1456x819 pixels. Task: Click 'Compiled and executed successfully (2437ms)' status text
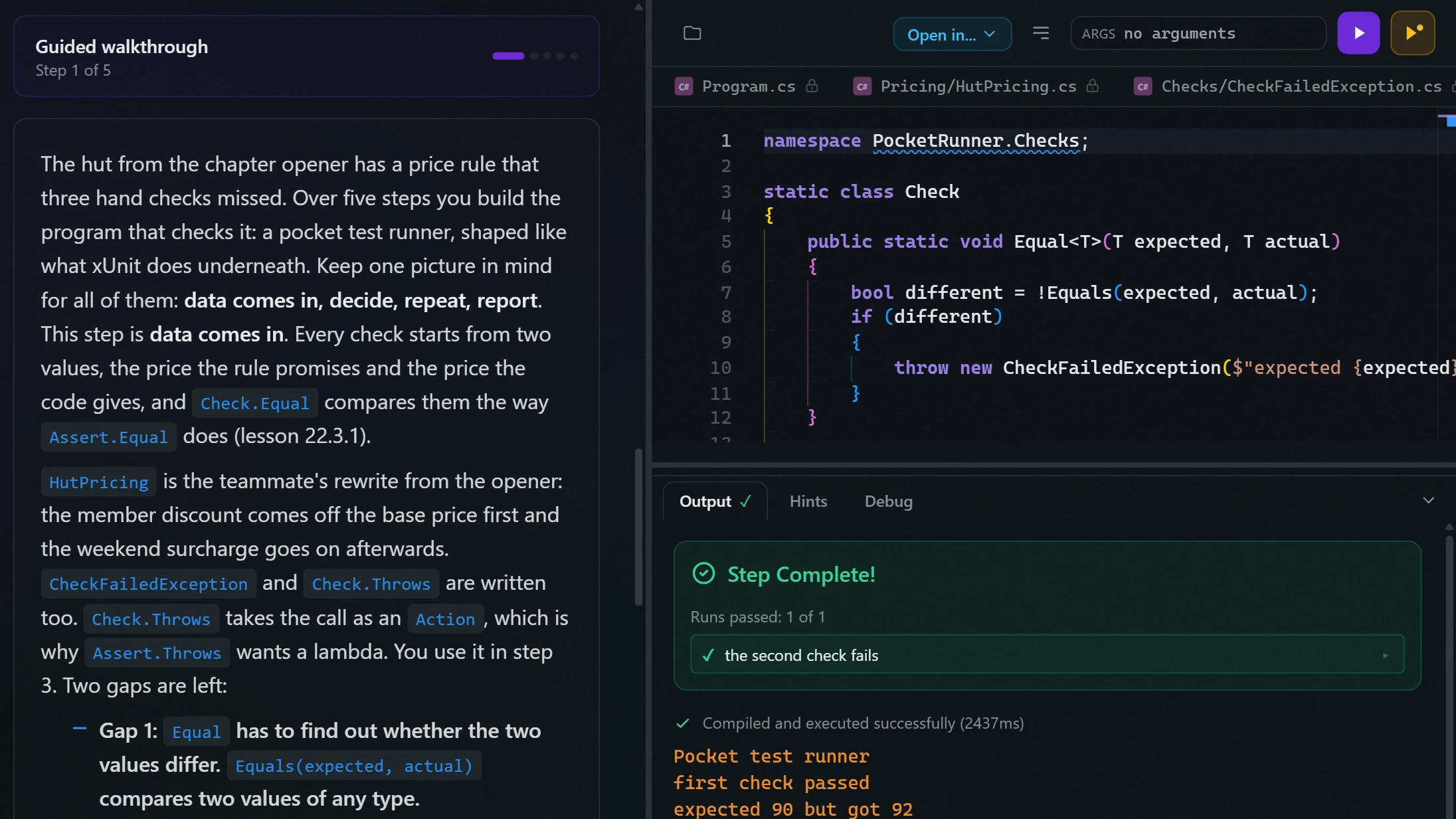point(863,723)
